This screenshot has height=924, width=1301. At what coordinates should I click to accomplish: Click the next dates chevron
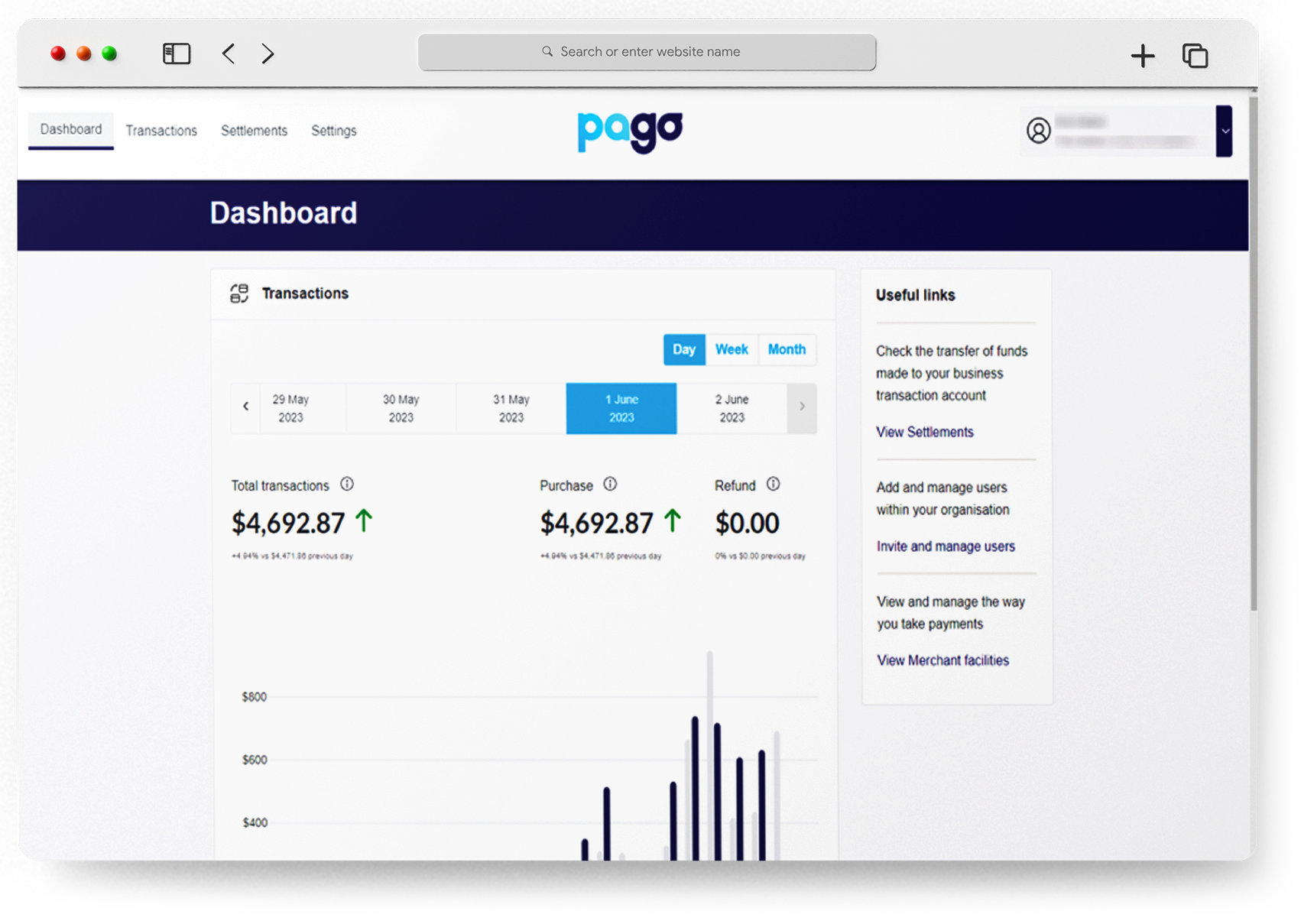802,407
